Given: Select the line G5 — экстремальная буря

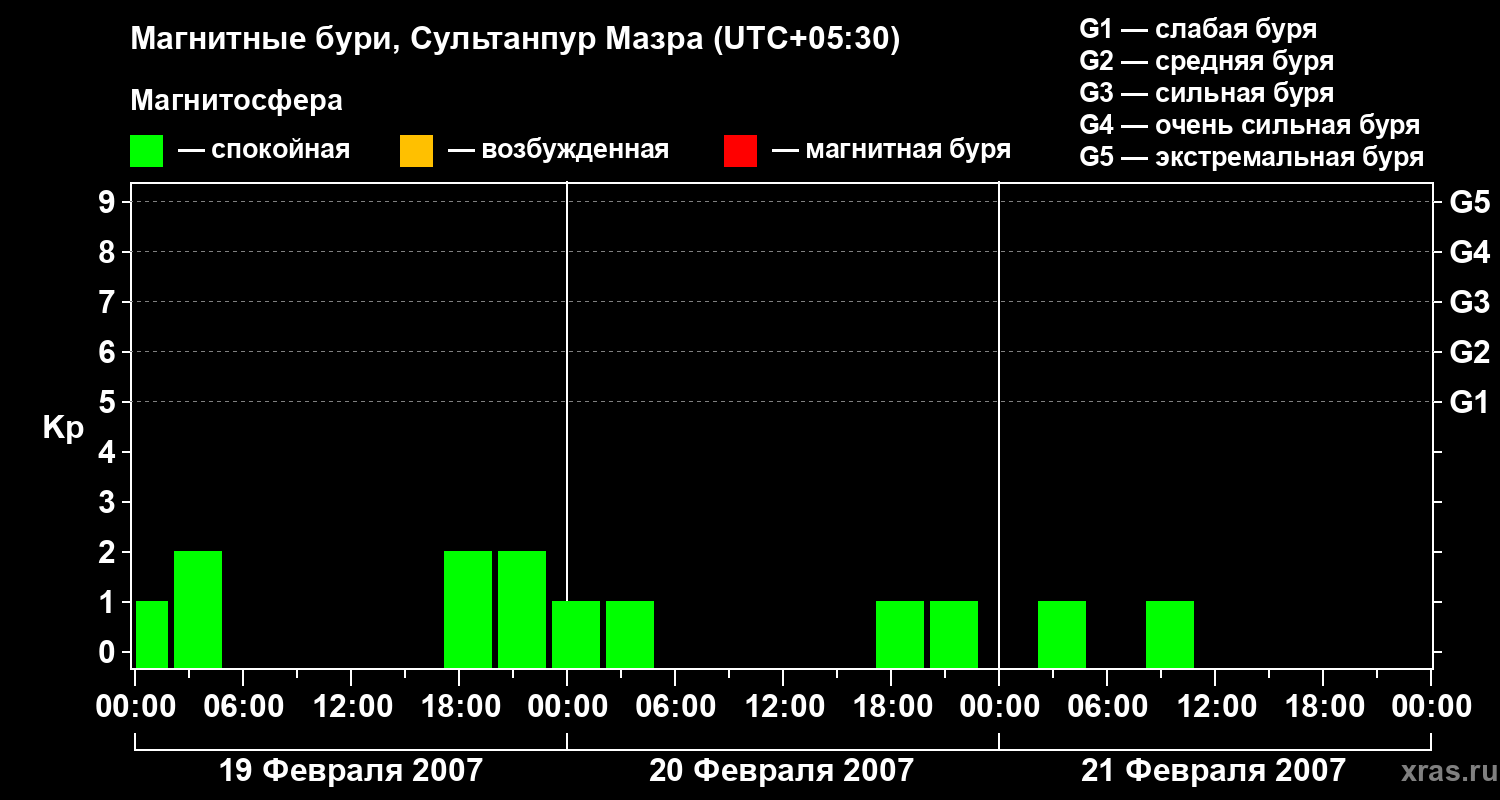Looking at the screenshot, I should [x=1252, y=157].
